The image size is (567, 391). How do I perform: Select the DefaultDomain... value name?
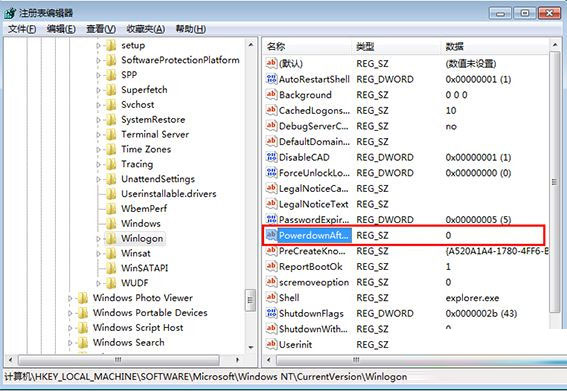click(x=314, y=141)
